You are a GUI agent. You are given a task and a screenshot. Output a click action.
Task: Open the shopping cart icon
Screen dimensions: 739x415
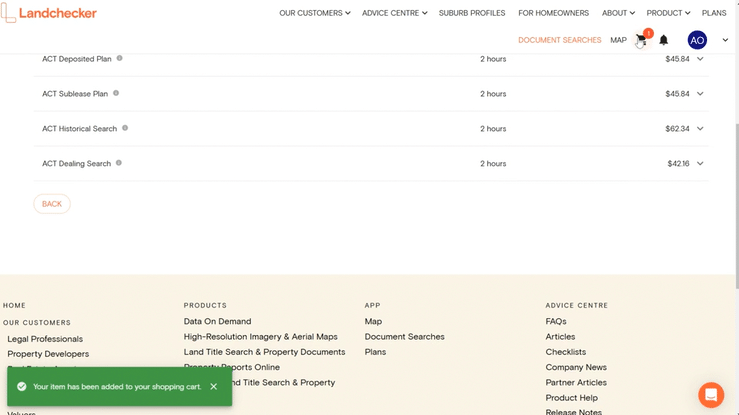[x=641, y=40]
